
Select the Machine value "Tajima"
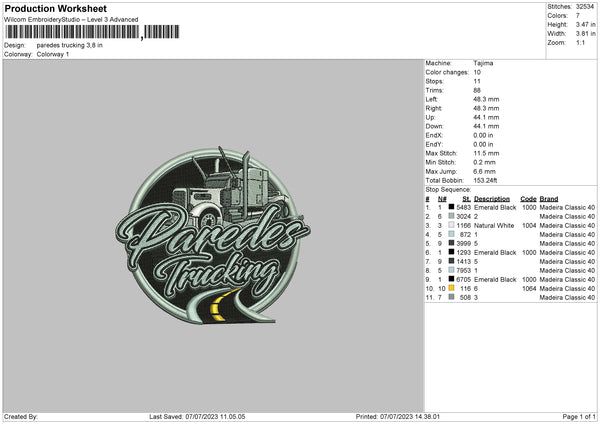(x=483, y=63)
